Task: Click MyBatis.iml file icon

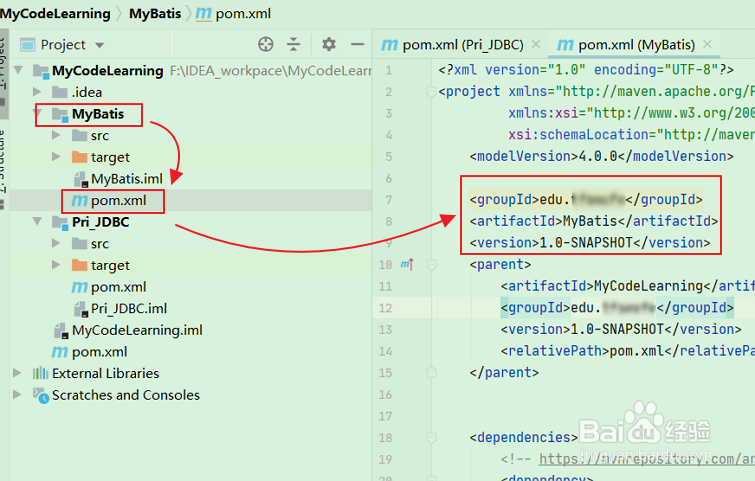Action: click(80, 179)
